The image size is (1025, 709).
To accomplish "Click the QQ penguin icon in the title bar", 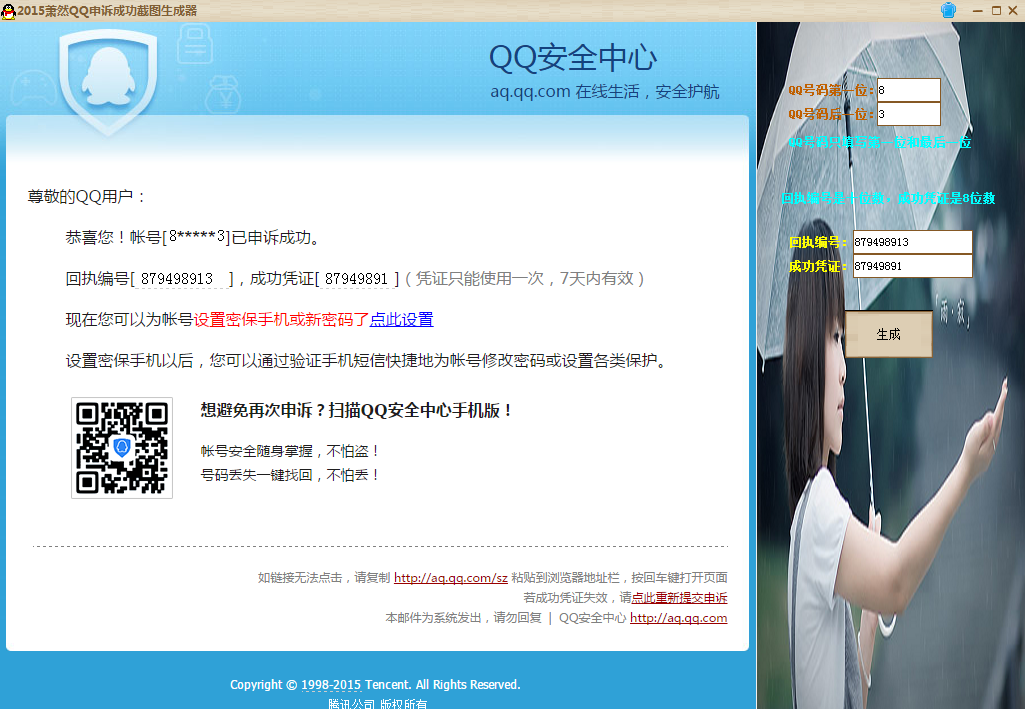I will pos(10,10).
